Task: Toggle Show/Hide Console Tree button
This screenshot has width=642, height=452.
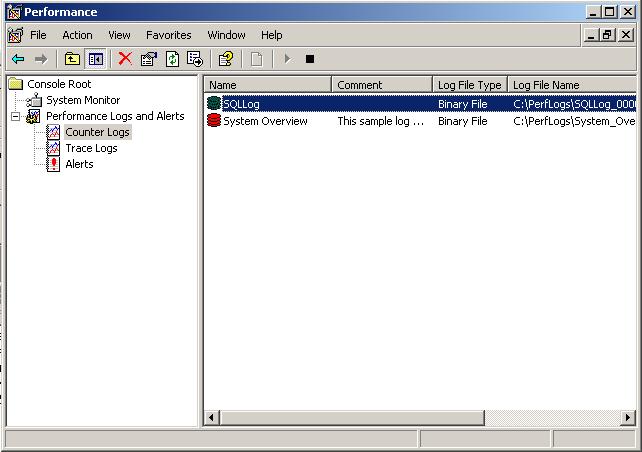Action: [x=95, y=59]
